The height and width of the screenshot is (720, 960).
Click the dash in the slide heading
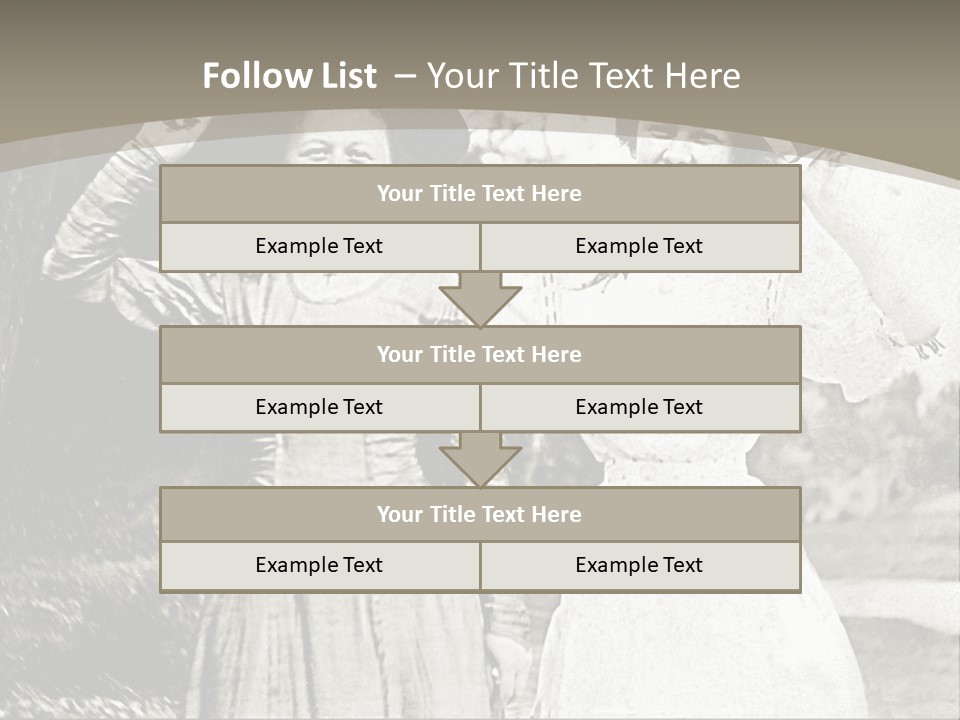point(404,76)
